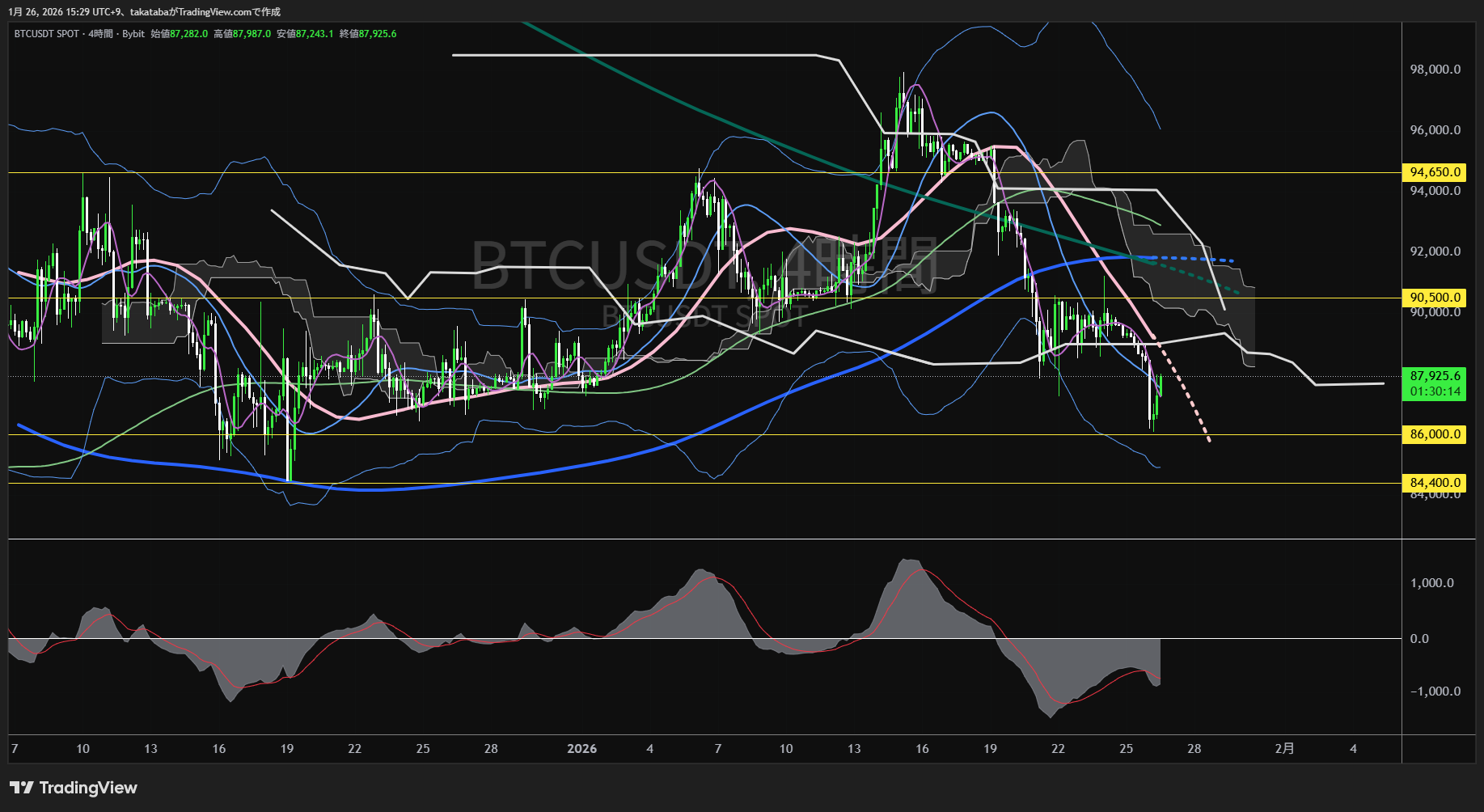Select the 4時間 interval label in header
The height and width of the screenshot is (812, 1484).
click(101, 34)
